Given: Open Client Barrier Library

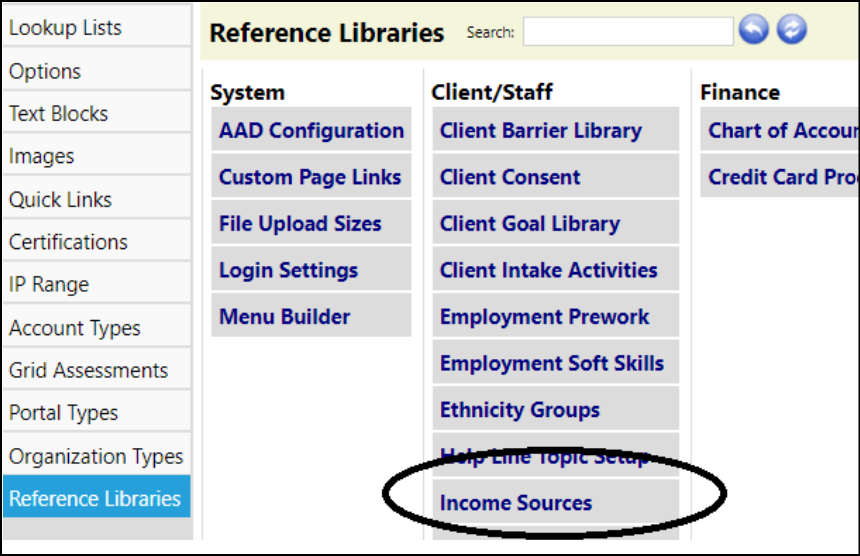Looking at the screenshot, I should coord(556,131).
